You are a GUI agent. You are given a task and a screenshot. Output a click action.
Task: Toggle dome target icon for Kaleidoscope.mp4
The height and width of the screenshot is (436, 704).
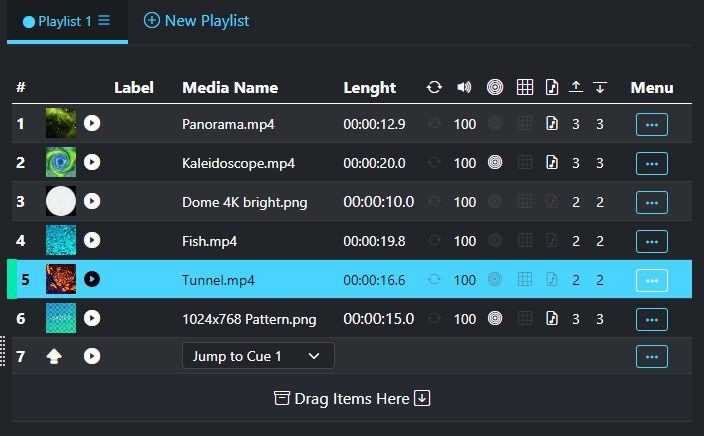pyautogui.click(x=494, y=163)
